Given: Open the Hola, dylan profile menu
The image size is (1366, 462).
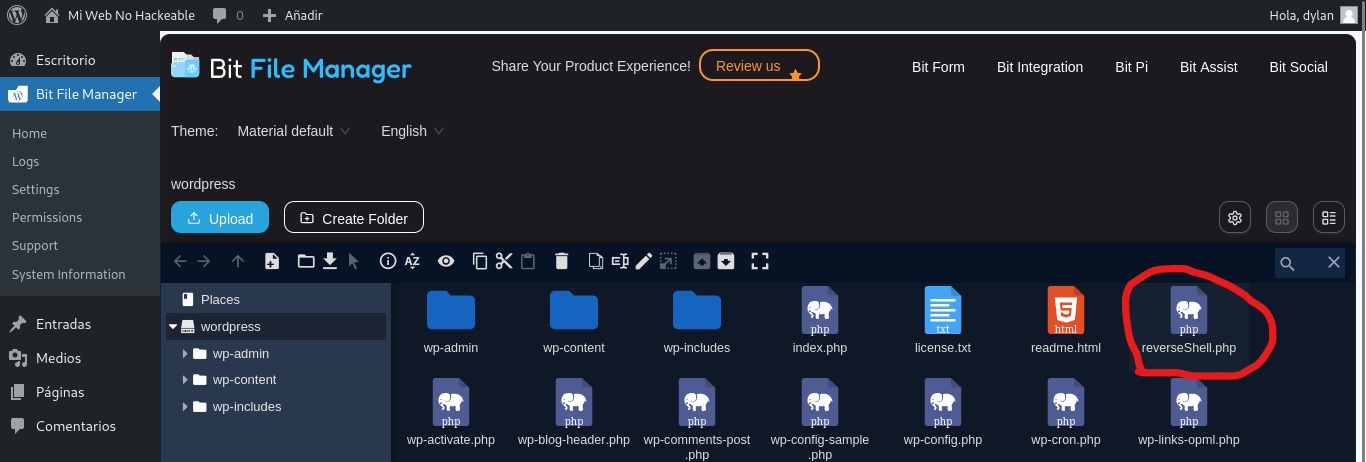Looking at the screenshot, I should [x=1313, y=15].
